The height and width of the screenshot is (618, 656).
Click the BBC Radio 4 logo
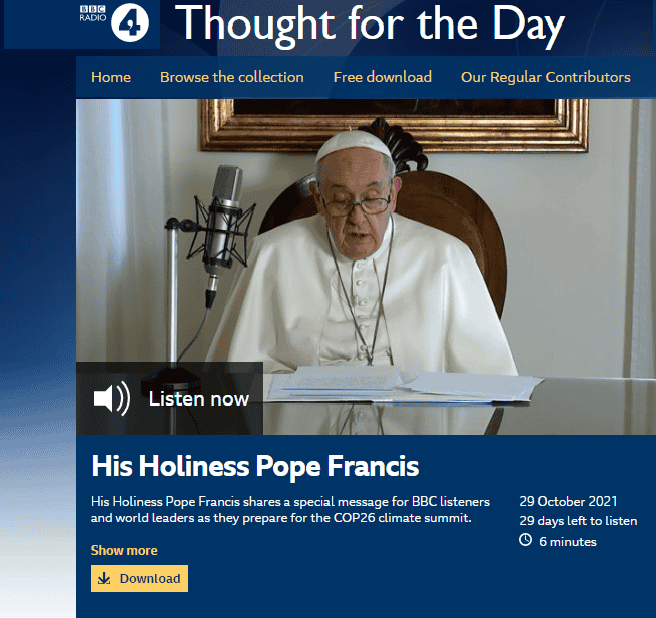tap(114, 23)
